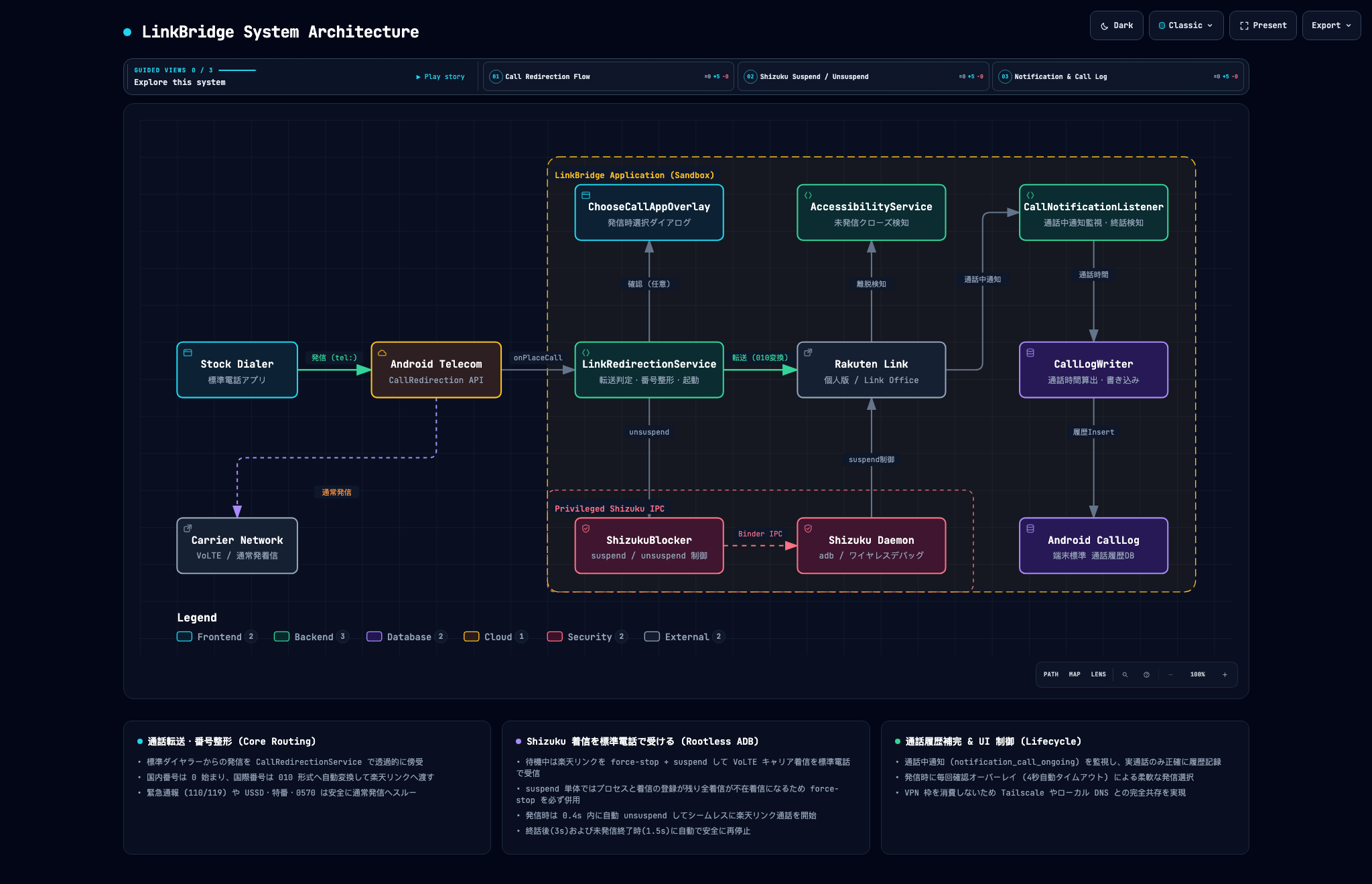Click the moon icon in Dark button

(1104, 26)
